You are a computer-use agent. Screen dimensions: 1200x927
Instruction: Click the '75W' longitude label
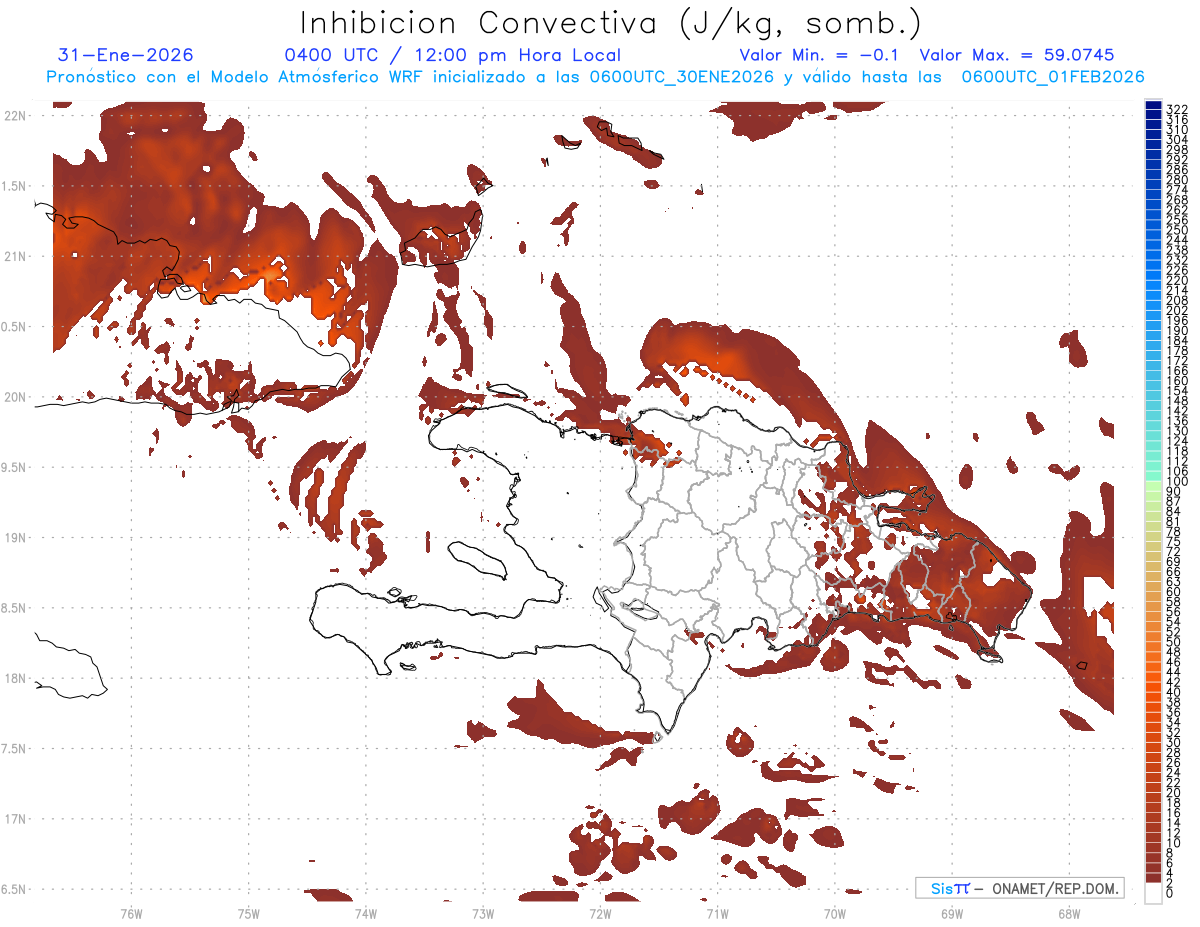(x=249, y=913)
